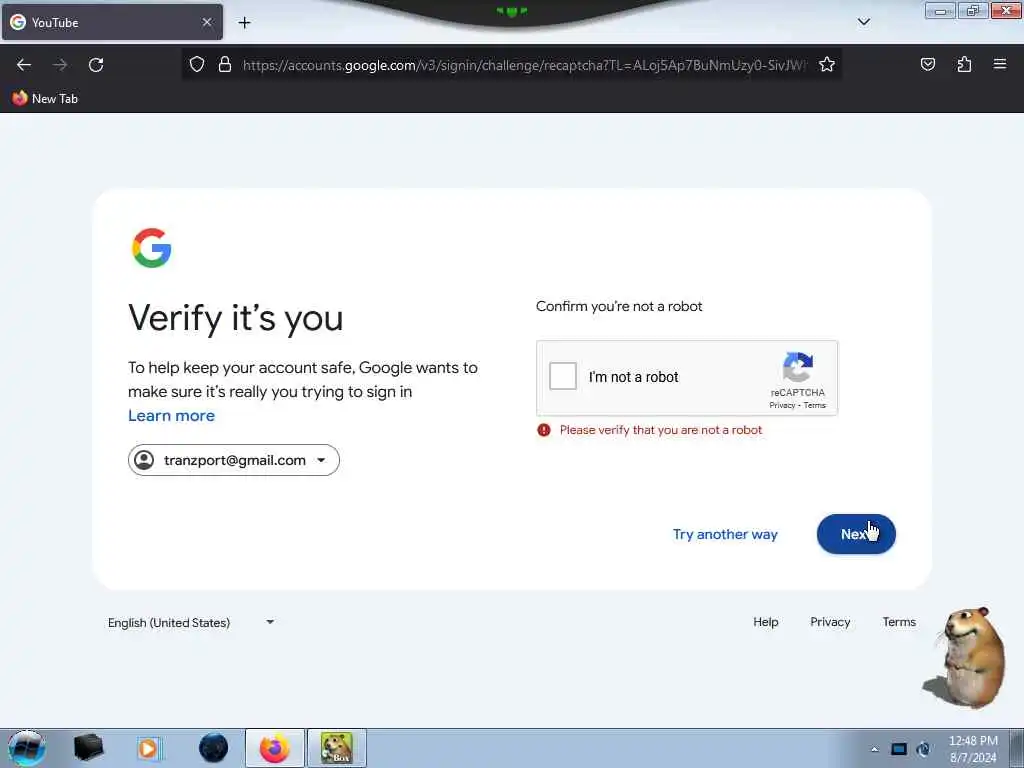Click the hamster Box taskbar icon

pyautogui.click(x=337, y=748)
